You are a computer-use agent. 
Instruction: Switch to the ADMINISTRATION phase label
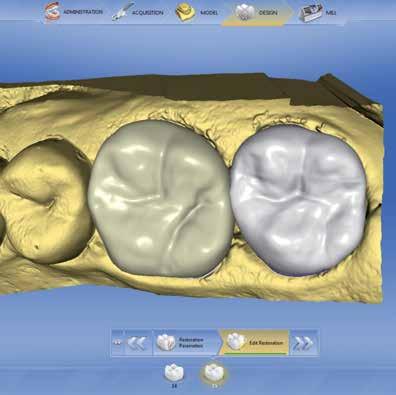click(83, 12)
